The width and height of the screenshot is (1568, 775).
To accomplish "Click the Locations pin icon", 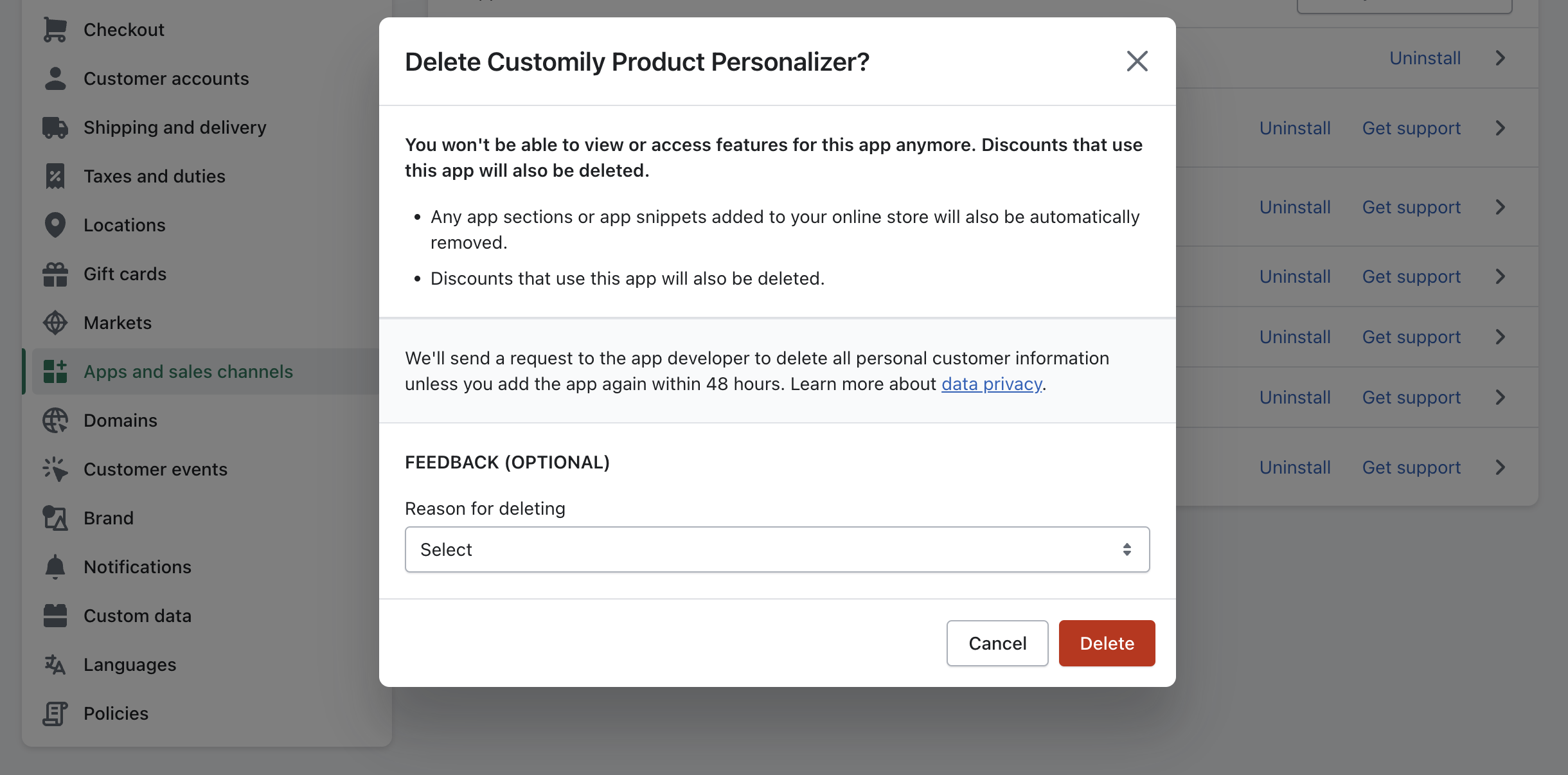I will tap(55, 225).
